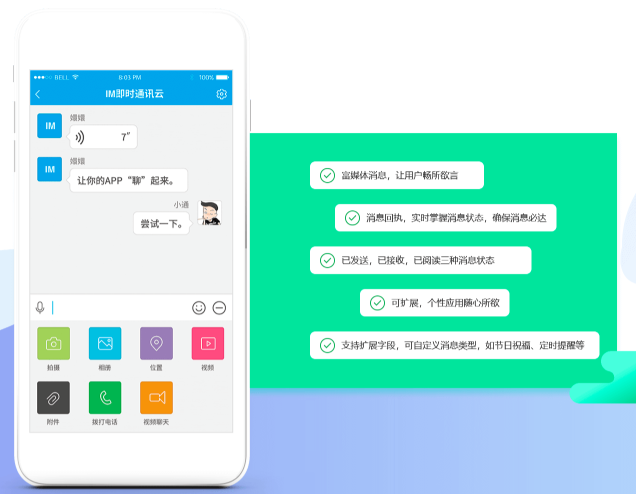The width and height of the screenshot is (636, 494).
Task: Collapse the attachment panel minus icon
Action: pyautogui.click(x=219, y=308)
